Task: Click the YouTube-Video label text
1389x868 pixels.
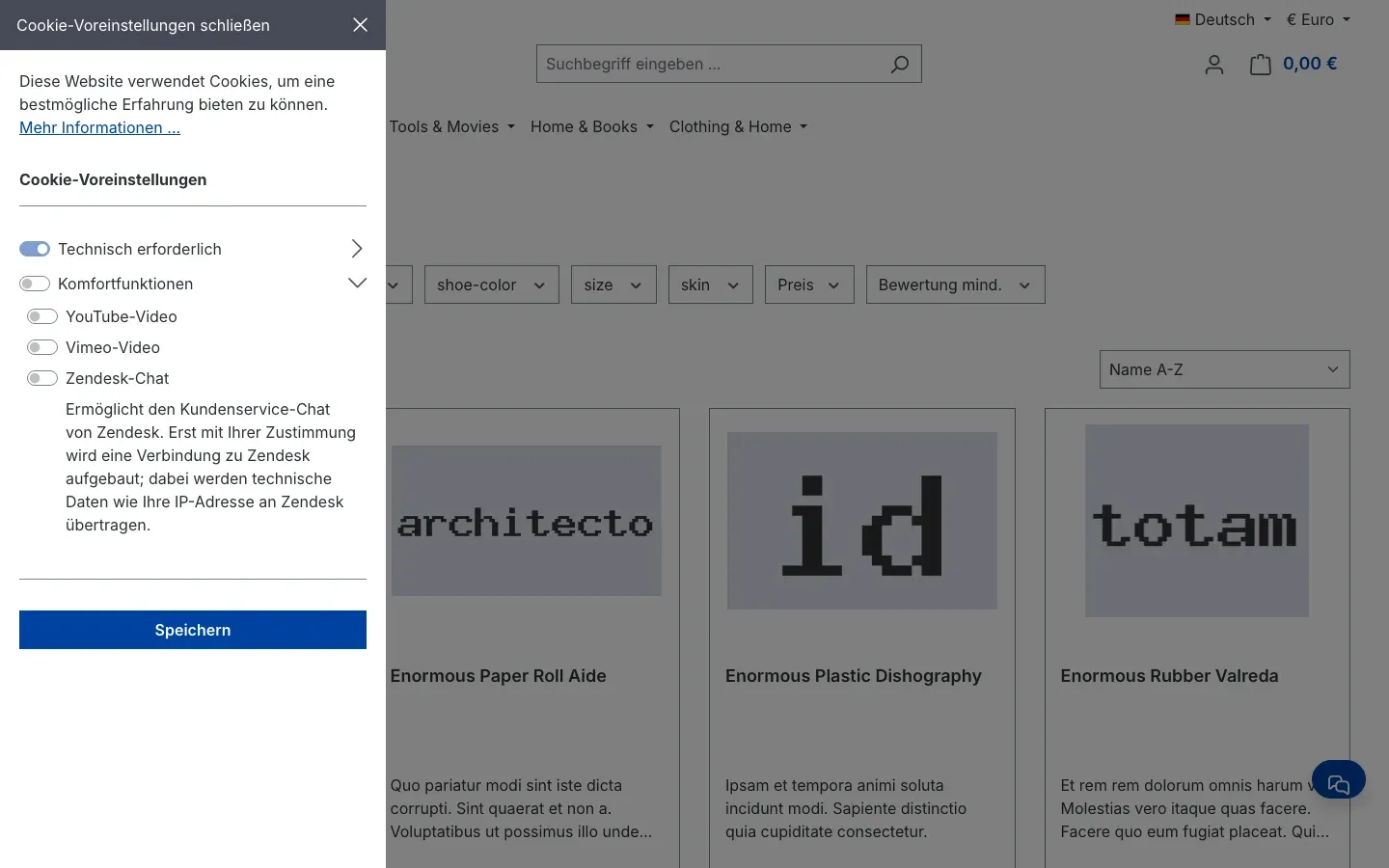Action: 122,316
